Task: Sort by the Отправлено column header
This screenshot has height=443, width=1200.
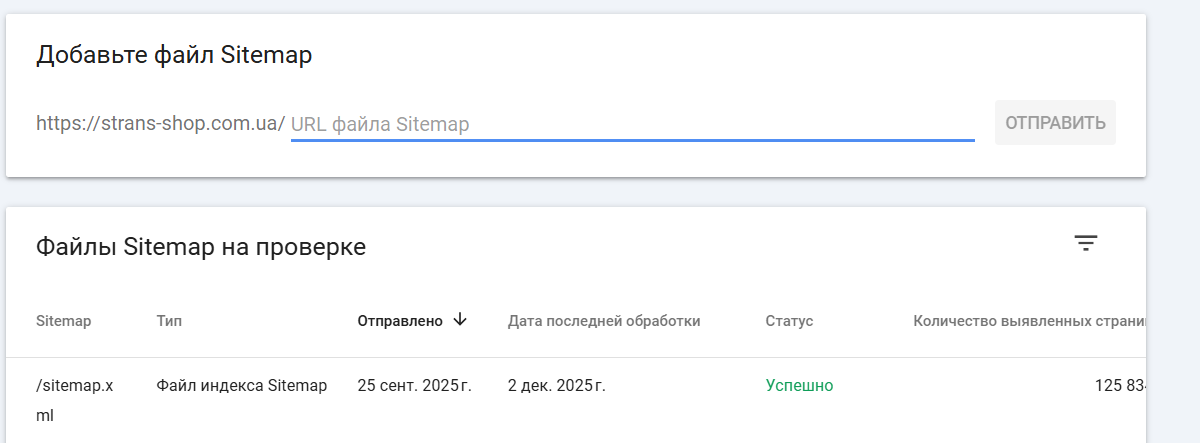Action: (x=400, y=321)
